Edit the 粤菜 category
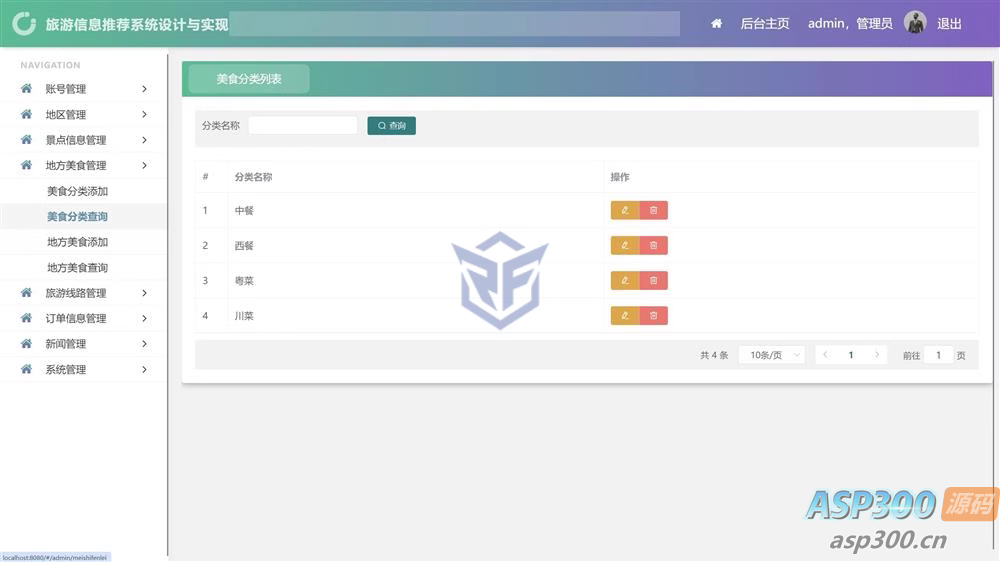This screenshot has height=562, width=1000. click(x=625, y=281)
